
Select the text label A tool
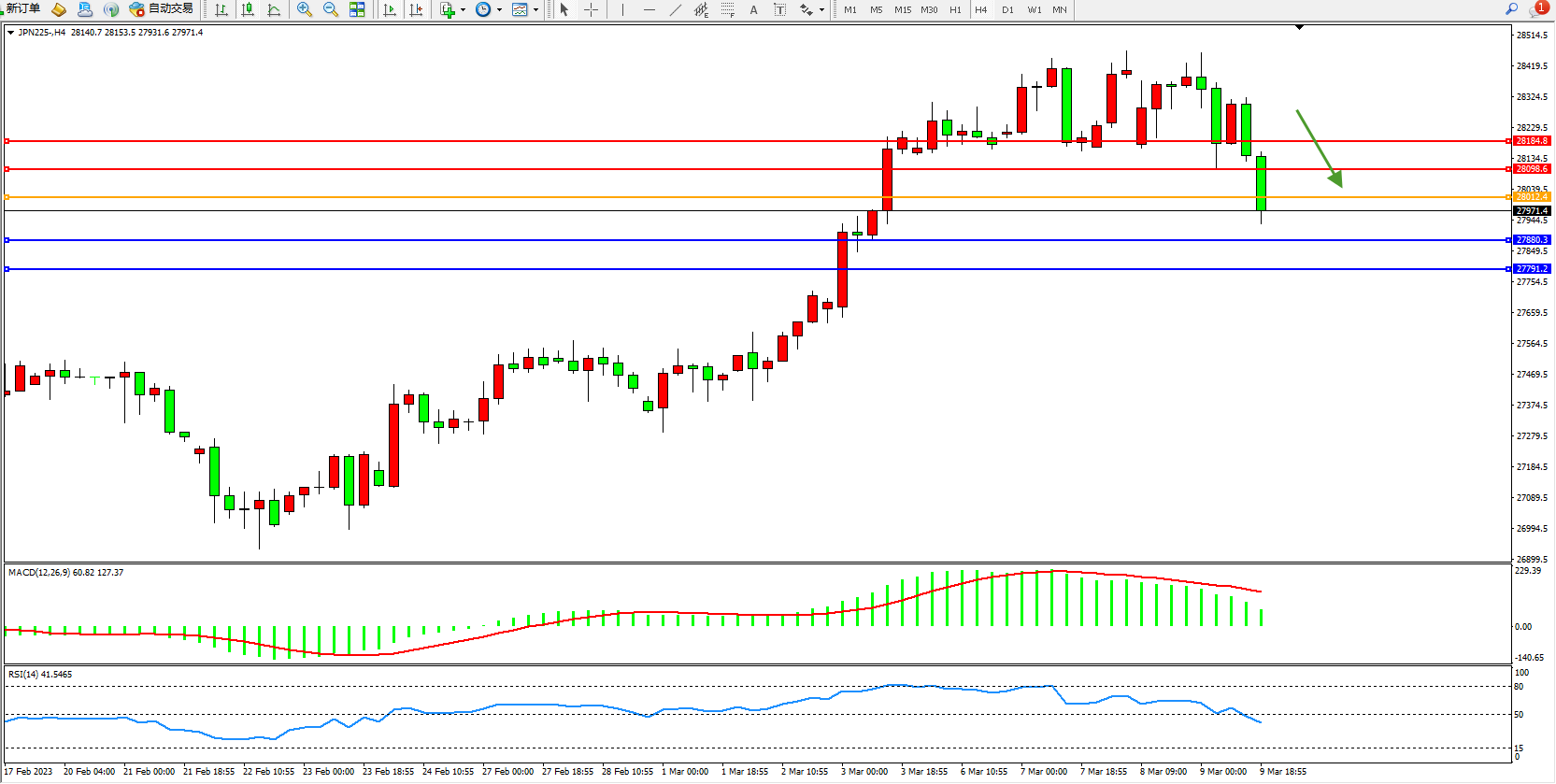point(753,9)
